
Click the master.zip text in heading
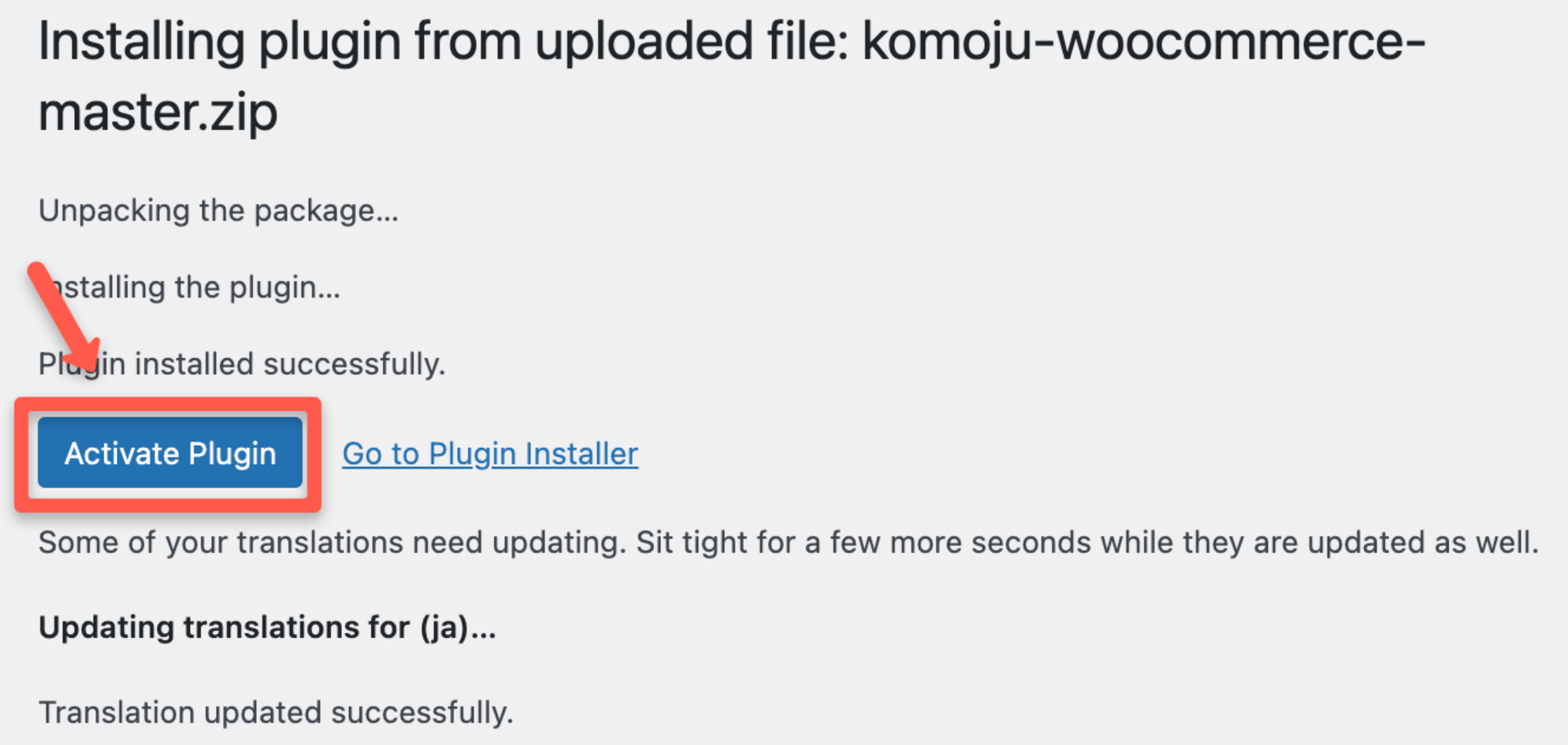click(x=158, y=113)
